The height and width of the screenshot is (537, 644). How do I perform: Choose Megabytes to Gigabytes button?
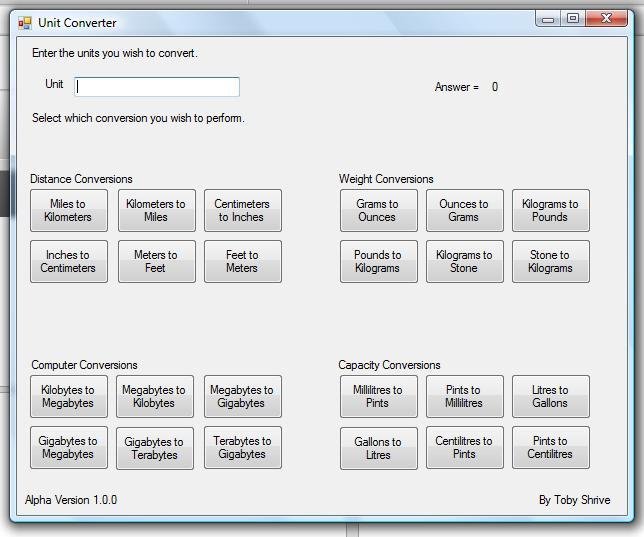pyautogui.click(x=243, y=396)
